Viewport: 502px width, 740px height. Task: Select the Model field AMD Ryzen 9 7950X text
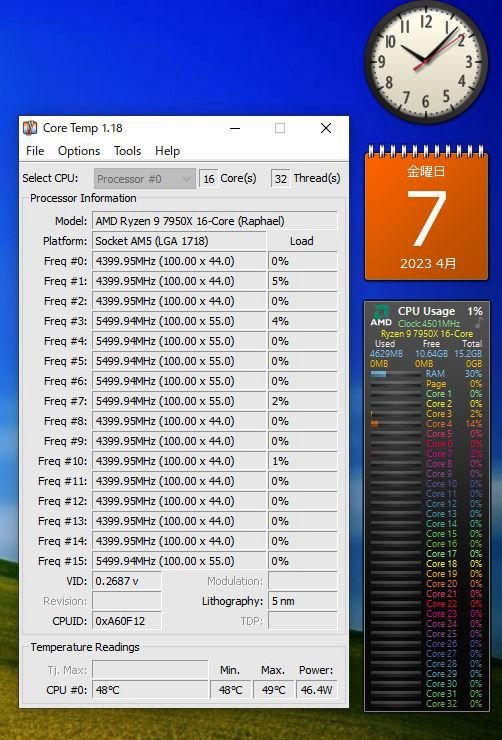pyautogui.click(x=215, y=221)
